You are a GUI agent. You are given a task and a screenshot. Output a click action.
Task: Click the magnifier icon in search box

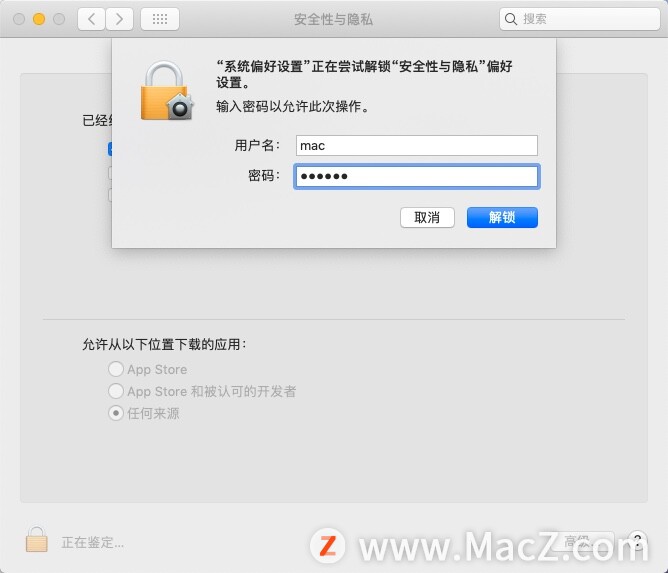coord(510,19)
